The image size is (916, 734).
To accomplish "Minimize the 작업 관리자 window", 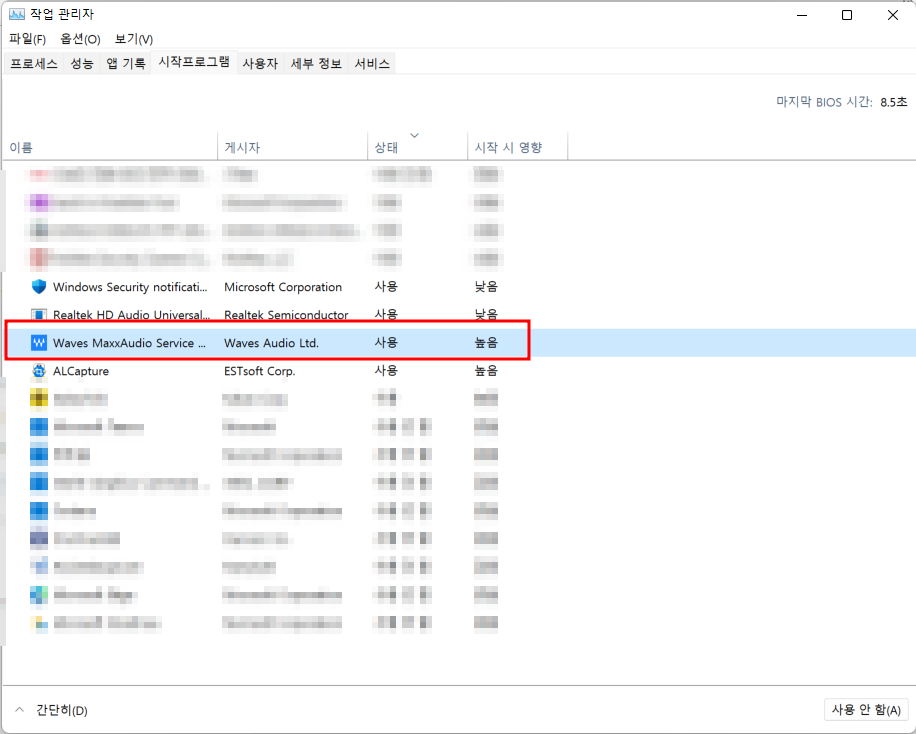I will 802,15.
